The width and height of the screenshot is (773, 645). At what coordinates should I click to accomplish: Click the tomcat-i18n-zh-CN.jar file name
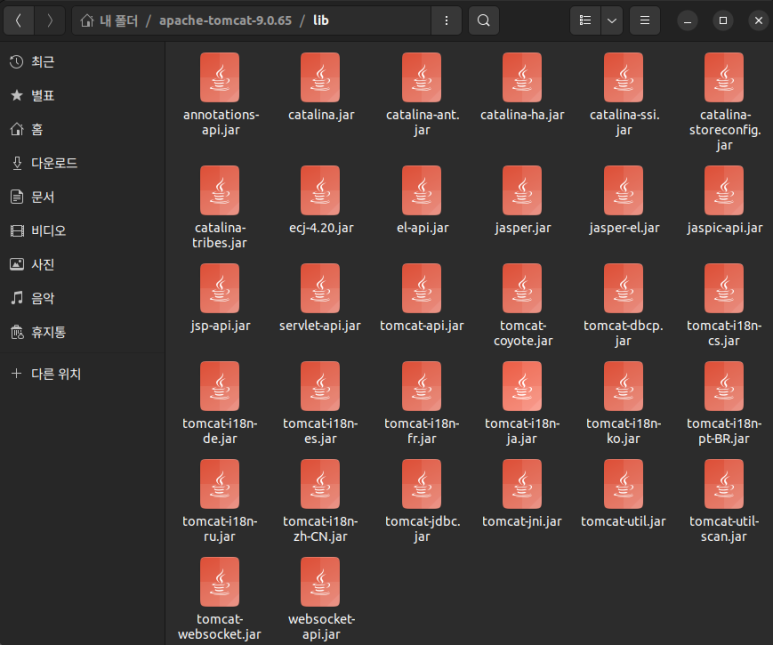320,529
